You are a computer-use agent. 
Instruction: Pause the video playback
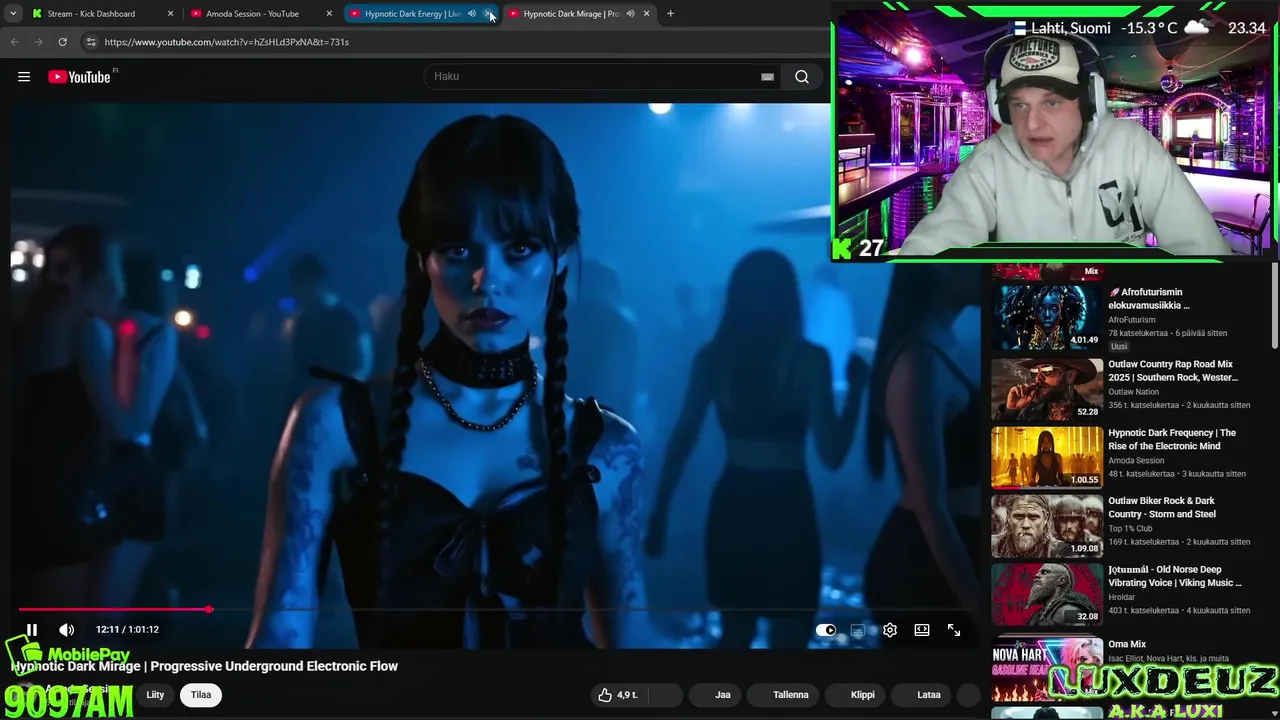tap(31, 630)
